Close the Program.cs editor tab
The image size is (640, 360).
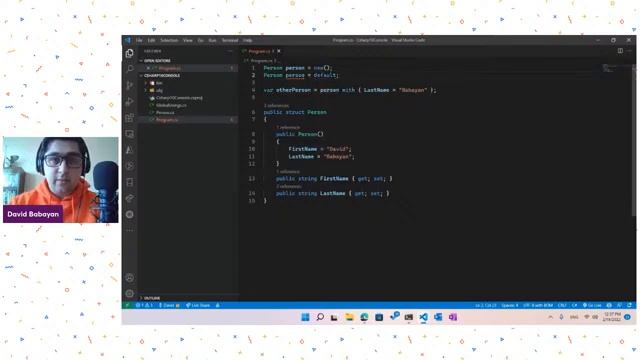pos(279,51)
